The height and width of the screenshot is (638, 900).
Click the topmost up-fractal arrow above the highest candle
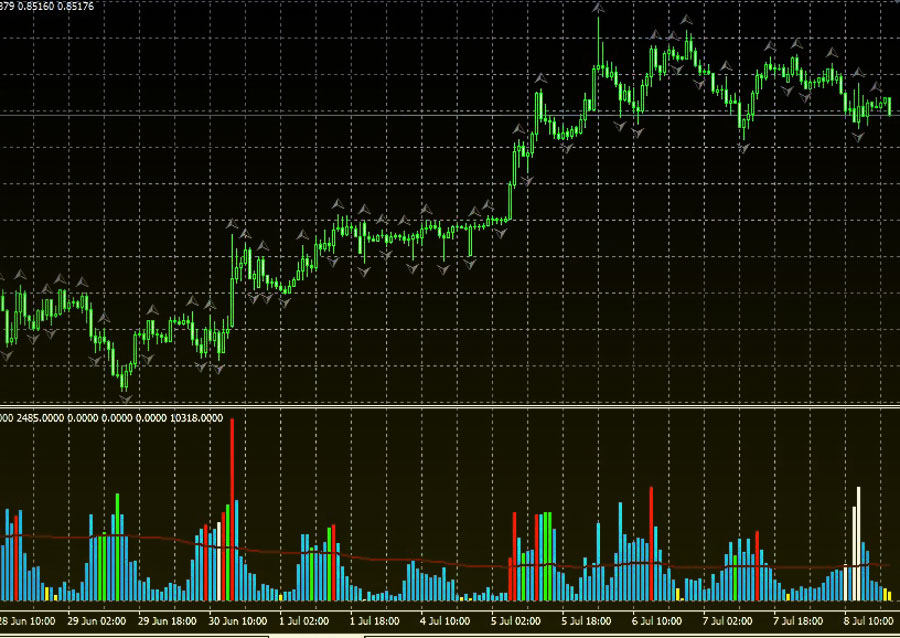point(598,8)
